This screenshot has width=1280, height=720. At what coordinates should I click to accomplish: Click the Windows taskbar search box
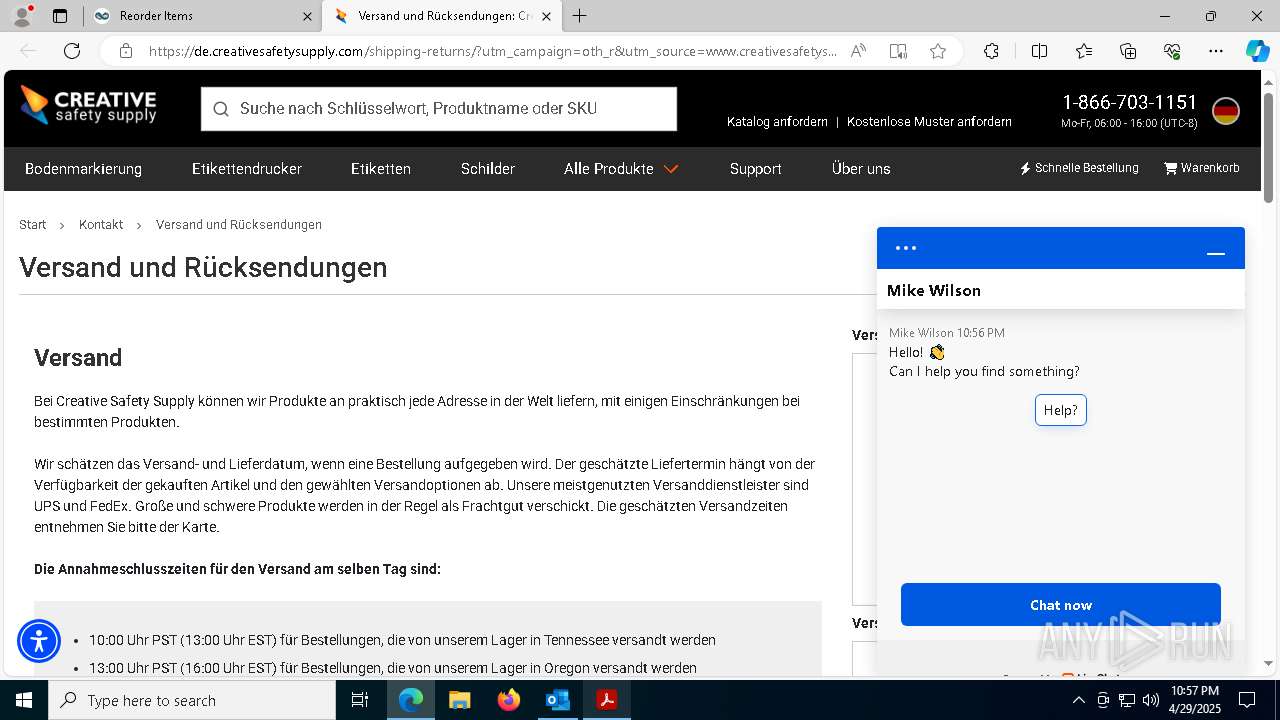pyautogui.click(x=192, y=700)
